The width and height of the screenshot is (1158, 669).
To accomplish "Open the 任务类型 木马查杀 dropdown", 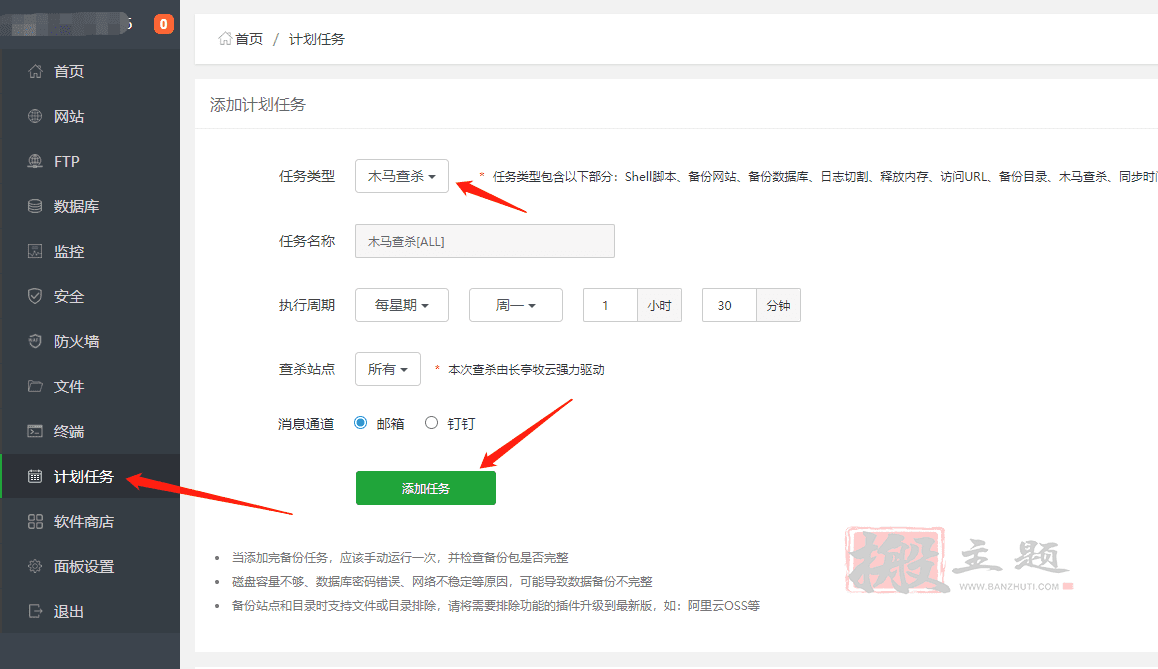I will pos(402,176).
